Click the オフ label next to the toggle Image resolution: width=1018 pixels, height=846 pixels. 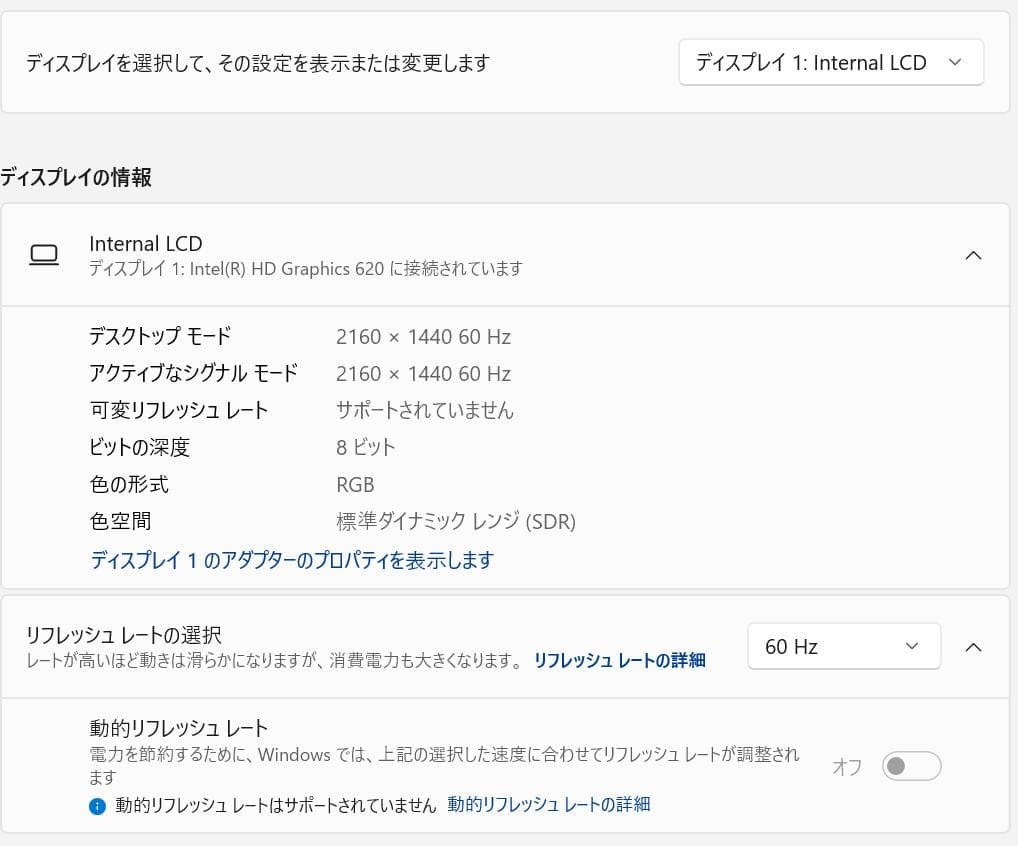(846, 766)
